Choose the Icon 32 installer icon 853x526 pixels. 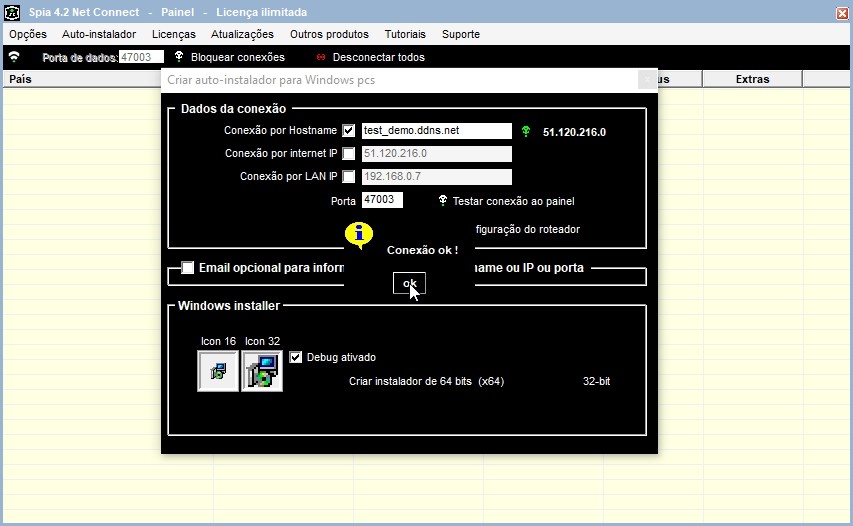262,371
